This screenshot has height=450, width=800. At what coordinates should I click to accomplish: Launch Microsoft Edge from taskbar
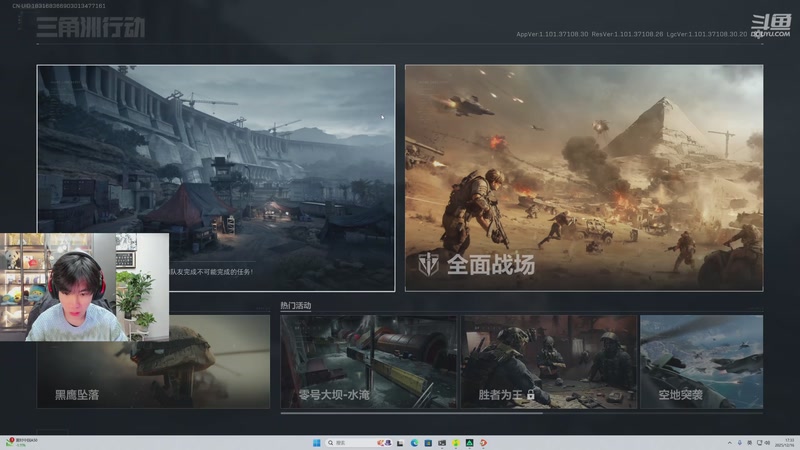(x=414, y=443)
